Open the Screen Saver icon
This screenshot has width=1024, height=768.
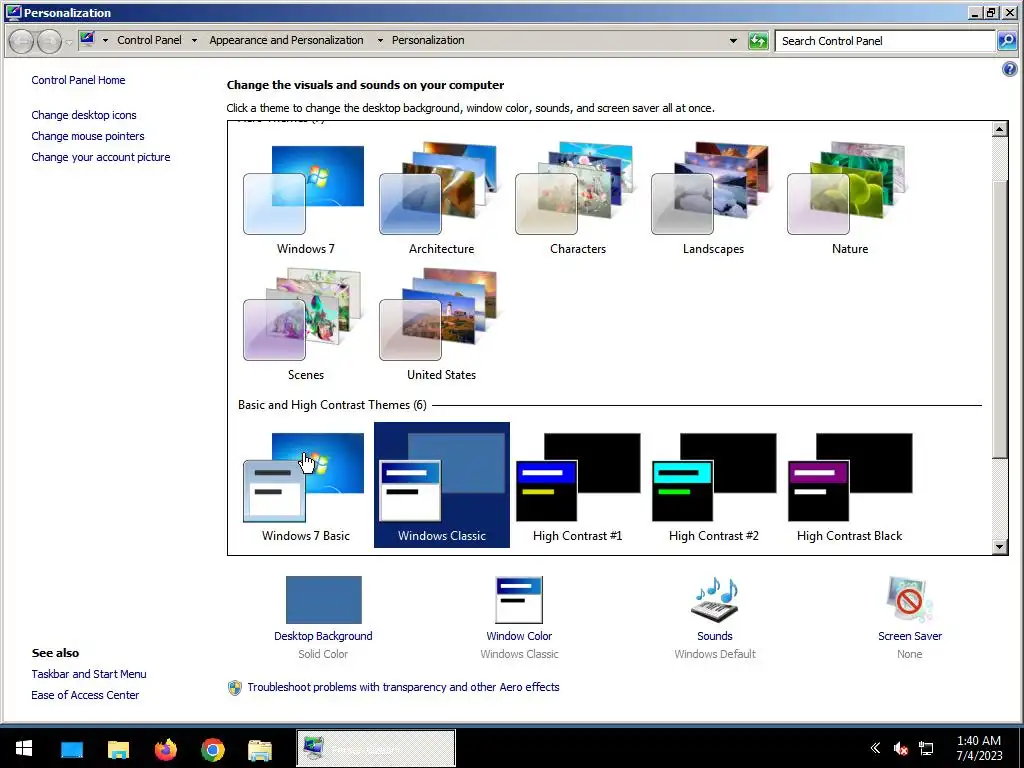tap(910, 600)
